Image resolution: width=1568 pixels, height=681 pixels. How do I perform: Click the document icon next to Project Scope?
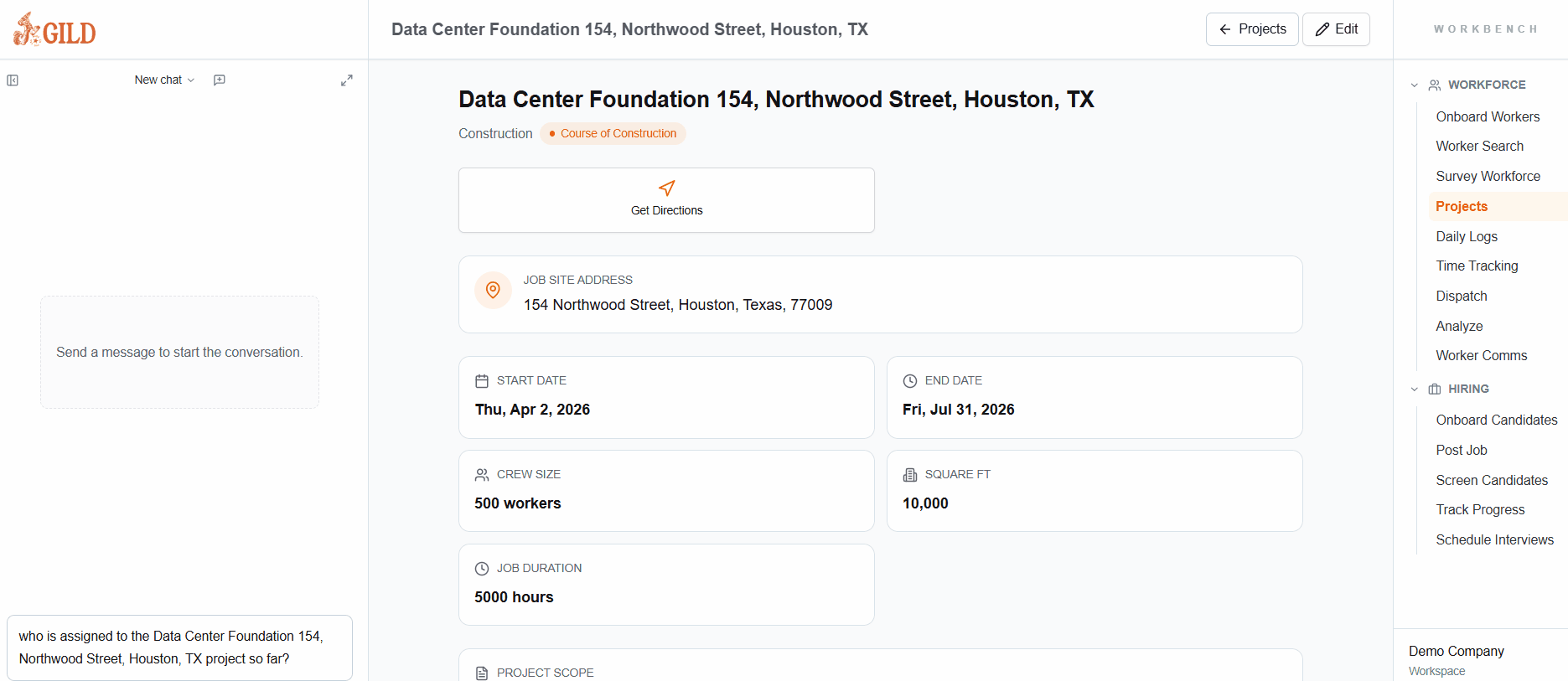click(x=481, y=672)
